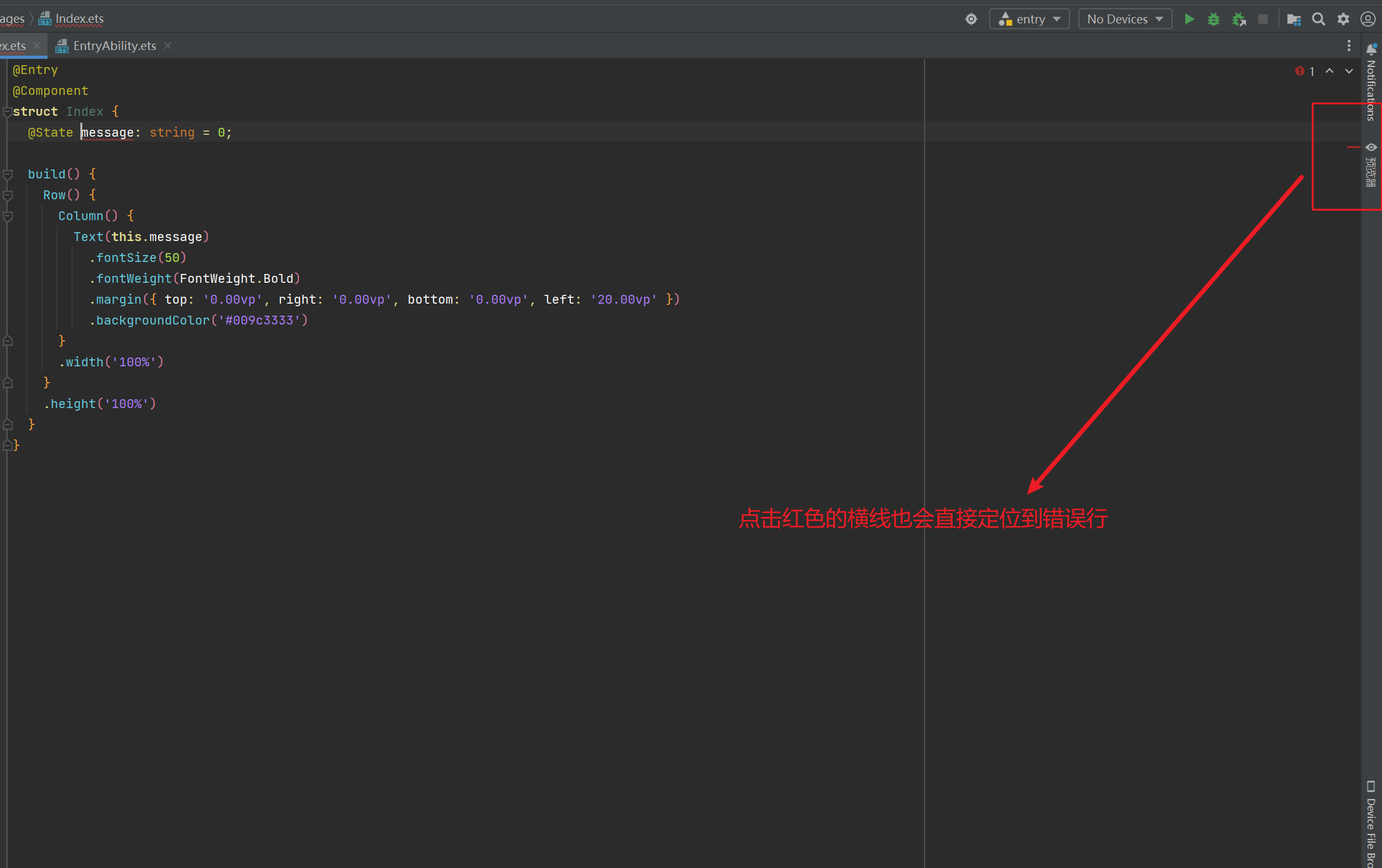Close the EntryAbility.ets tab
This screenshot has height=868, width=1382.
coord(168,46)
